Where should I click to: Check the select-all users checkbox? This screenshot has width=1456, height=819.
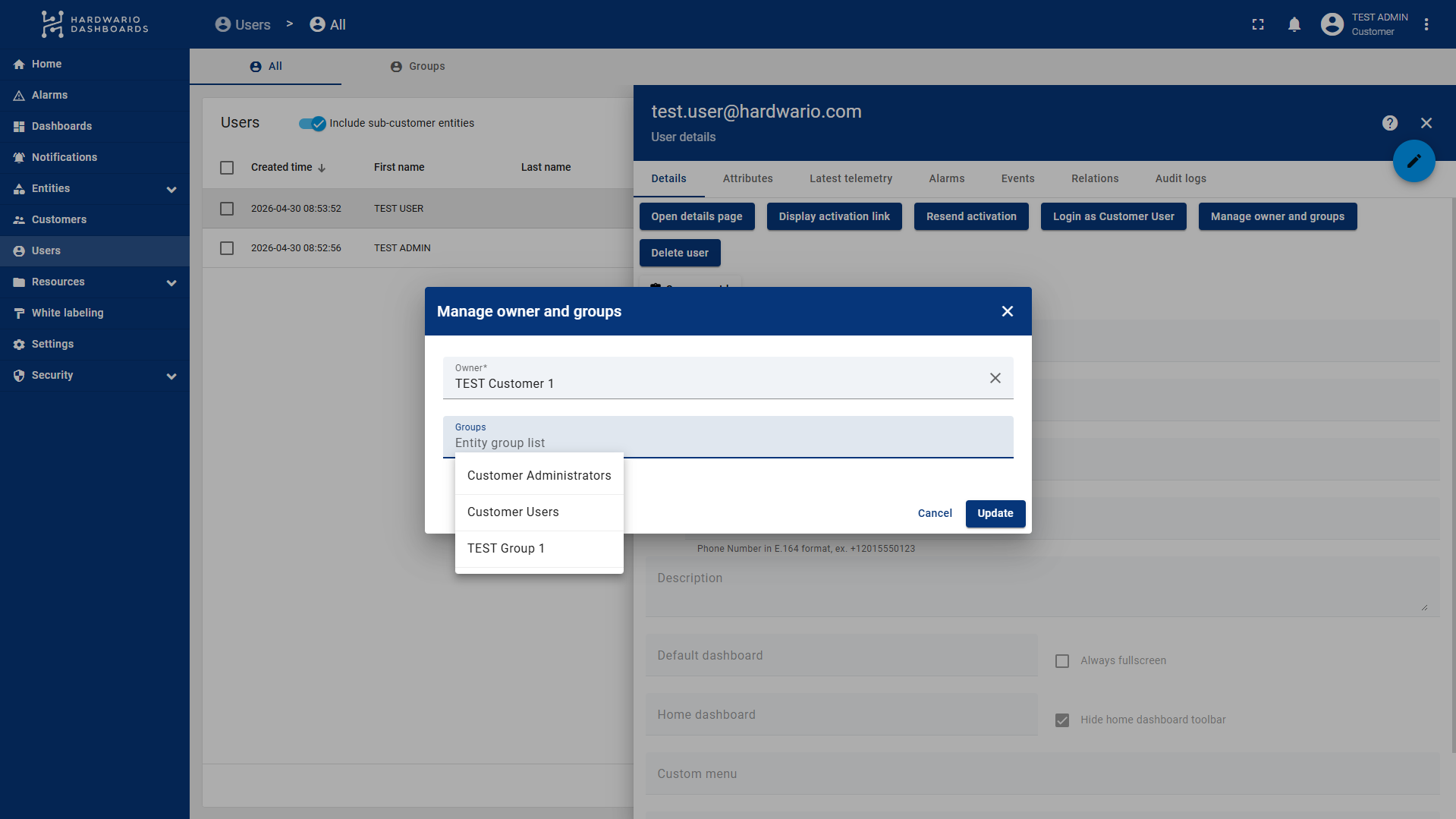[227, 168]
